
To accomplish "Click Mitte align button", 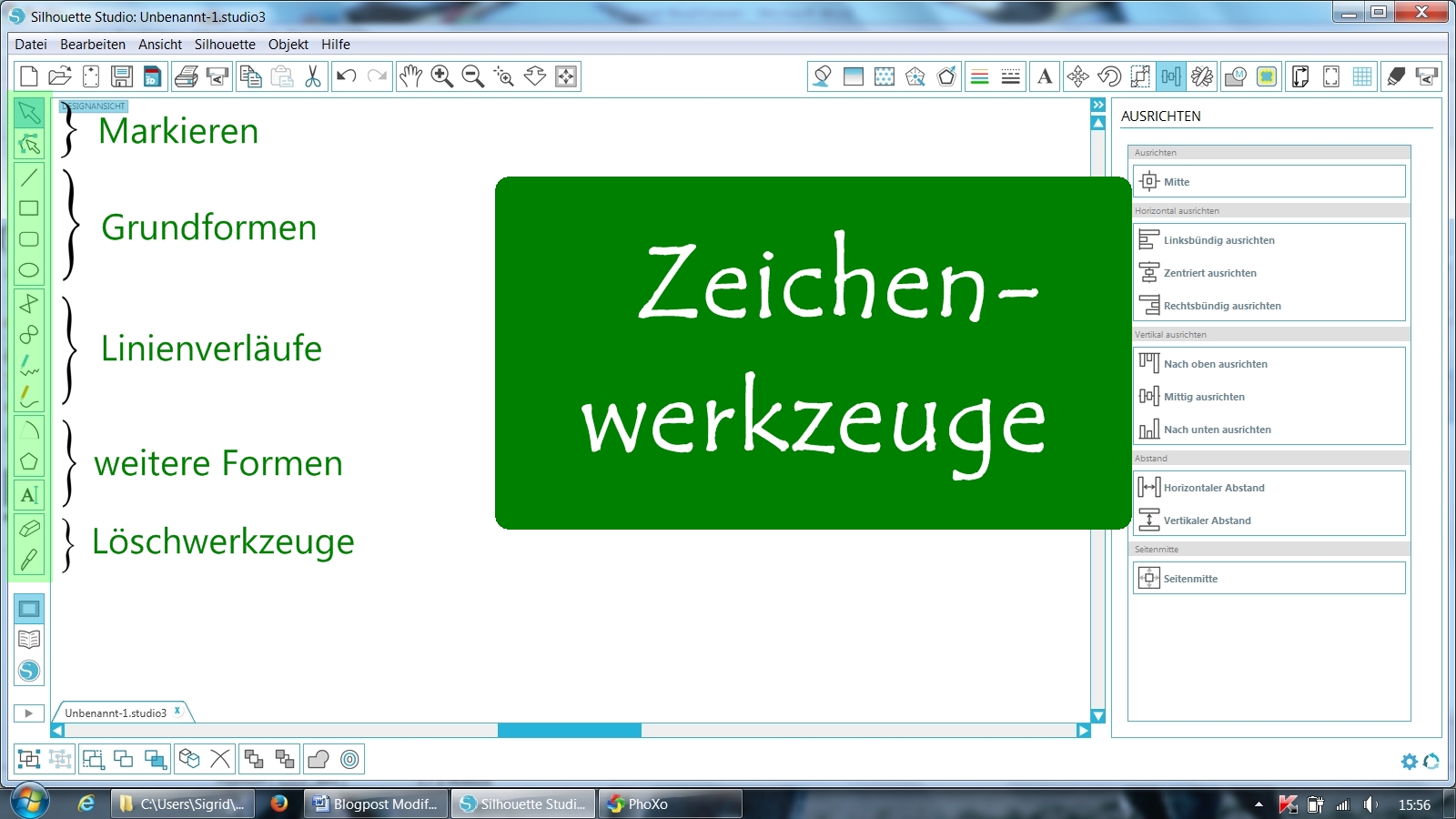I will point(1269,181).
